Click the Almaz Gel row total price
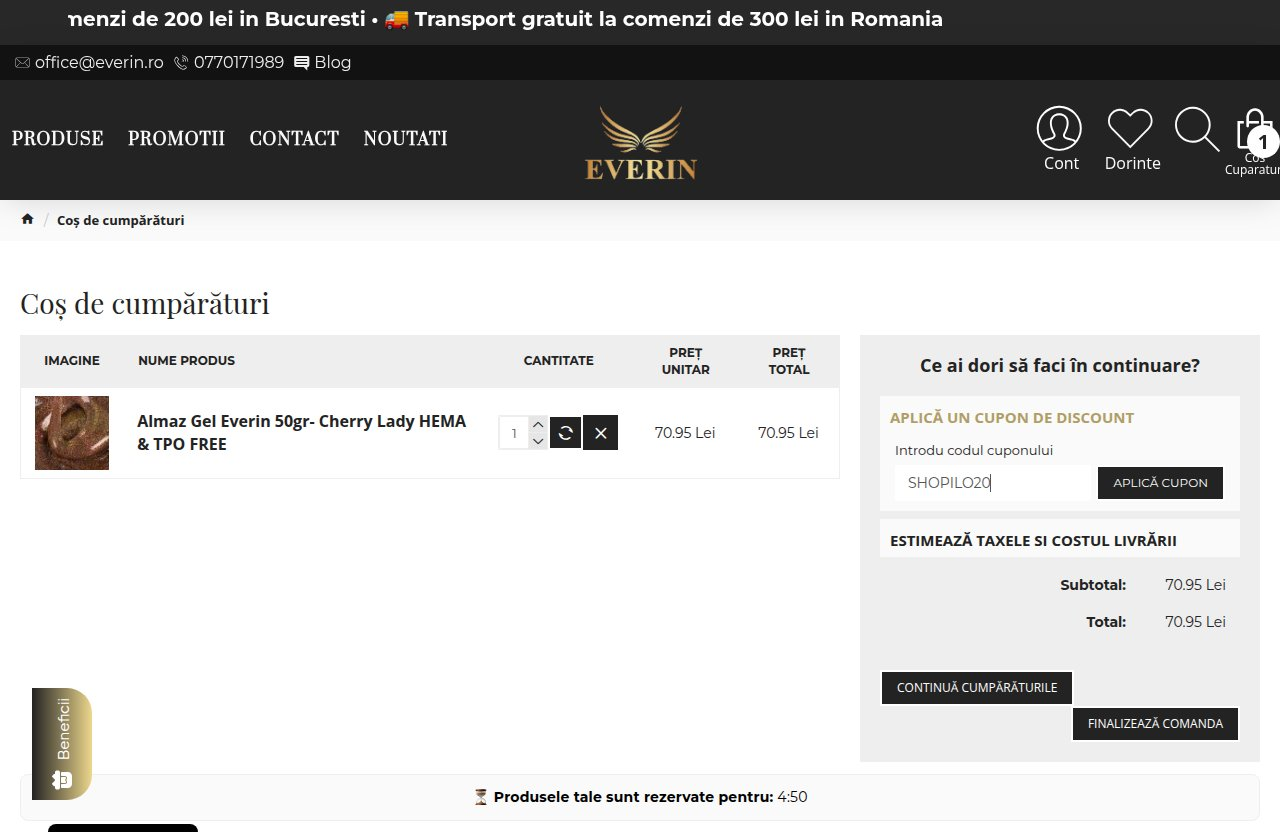The height and width of the screenshot is (832, 1280). (788, 433)
